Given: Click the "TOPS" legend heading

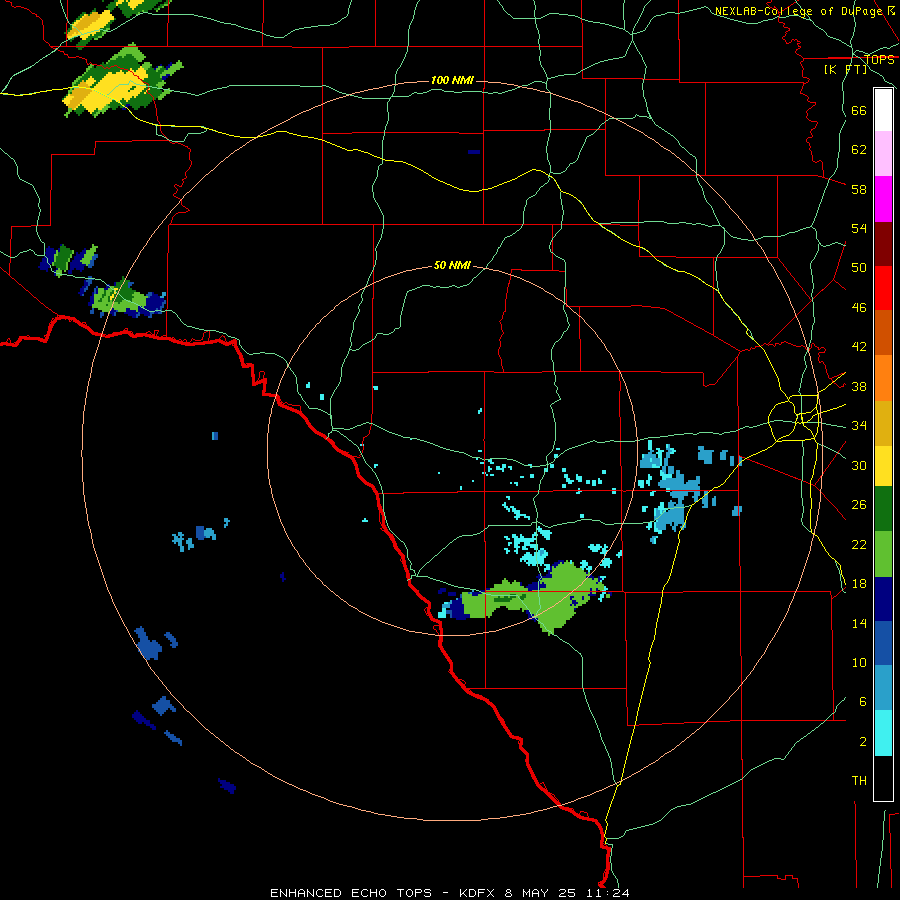Looking at the screenshot, I should [879, 60].
